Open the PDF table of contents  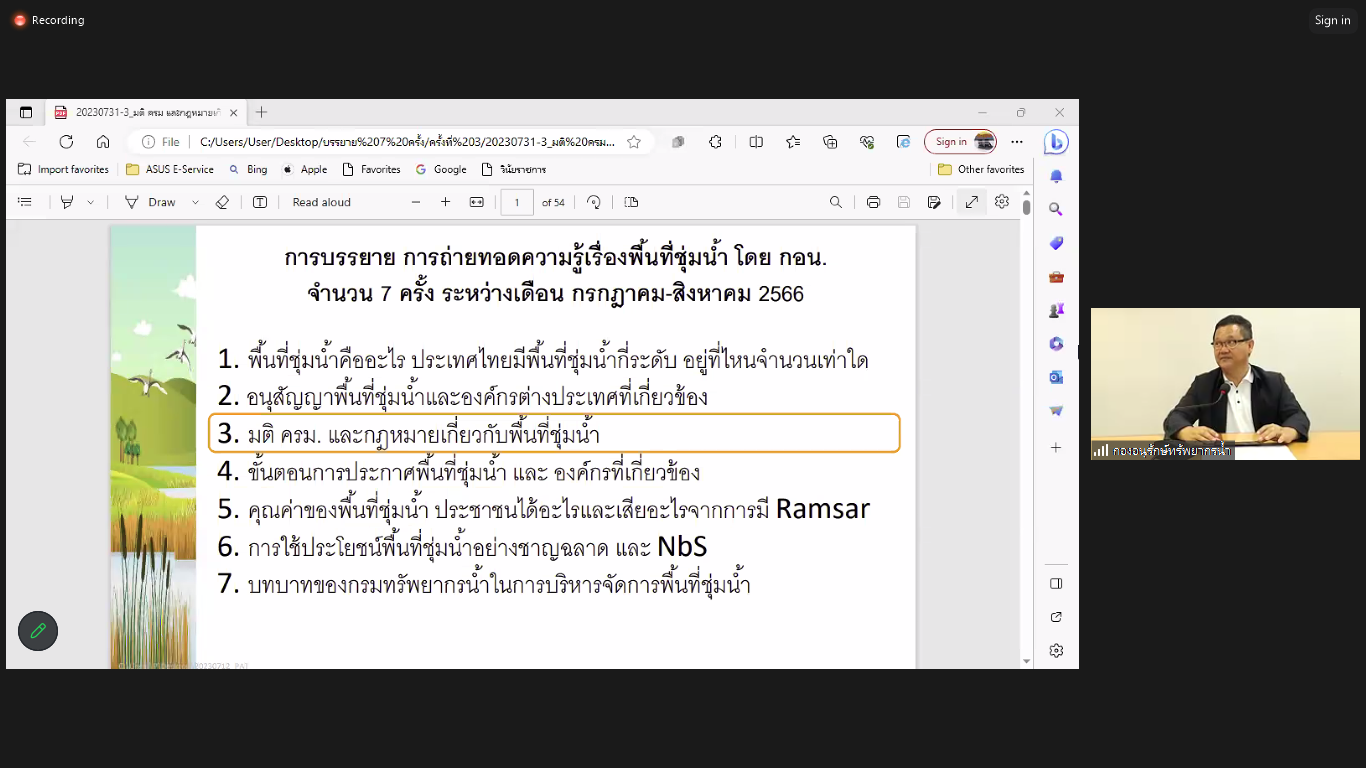[x=25, y=202]
